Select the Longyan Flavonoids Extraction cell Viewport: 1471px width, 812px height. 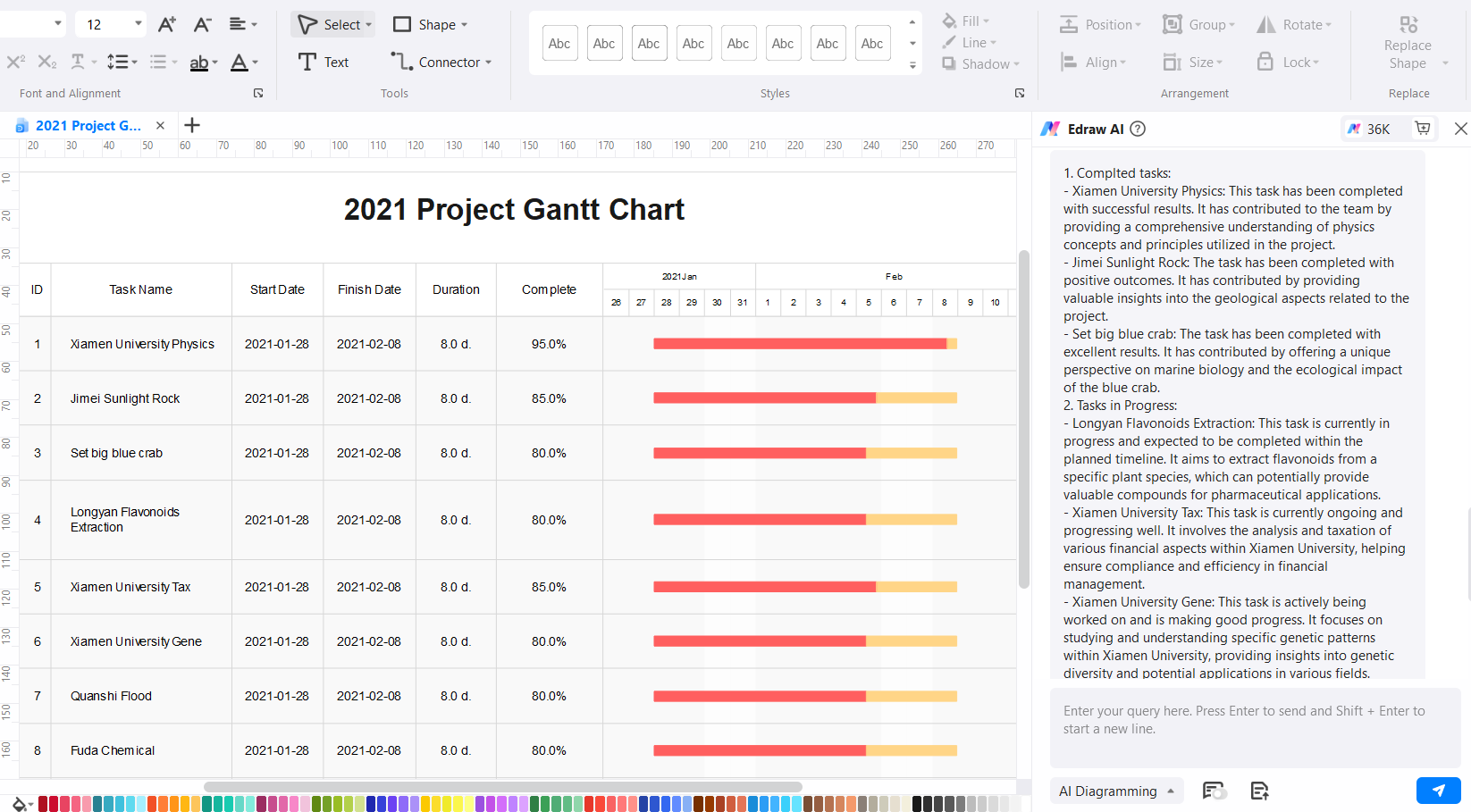(142, 520)
